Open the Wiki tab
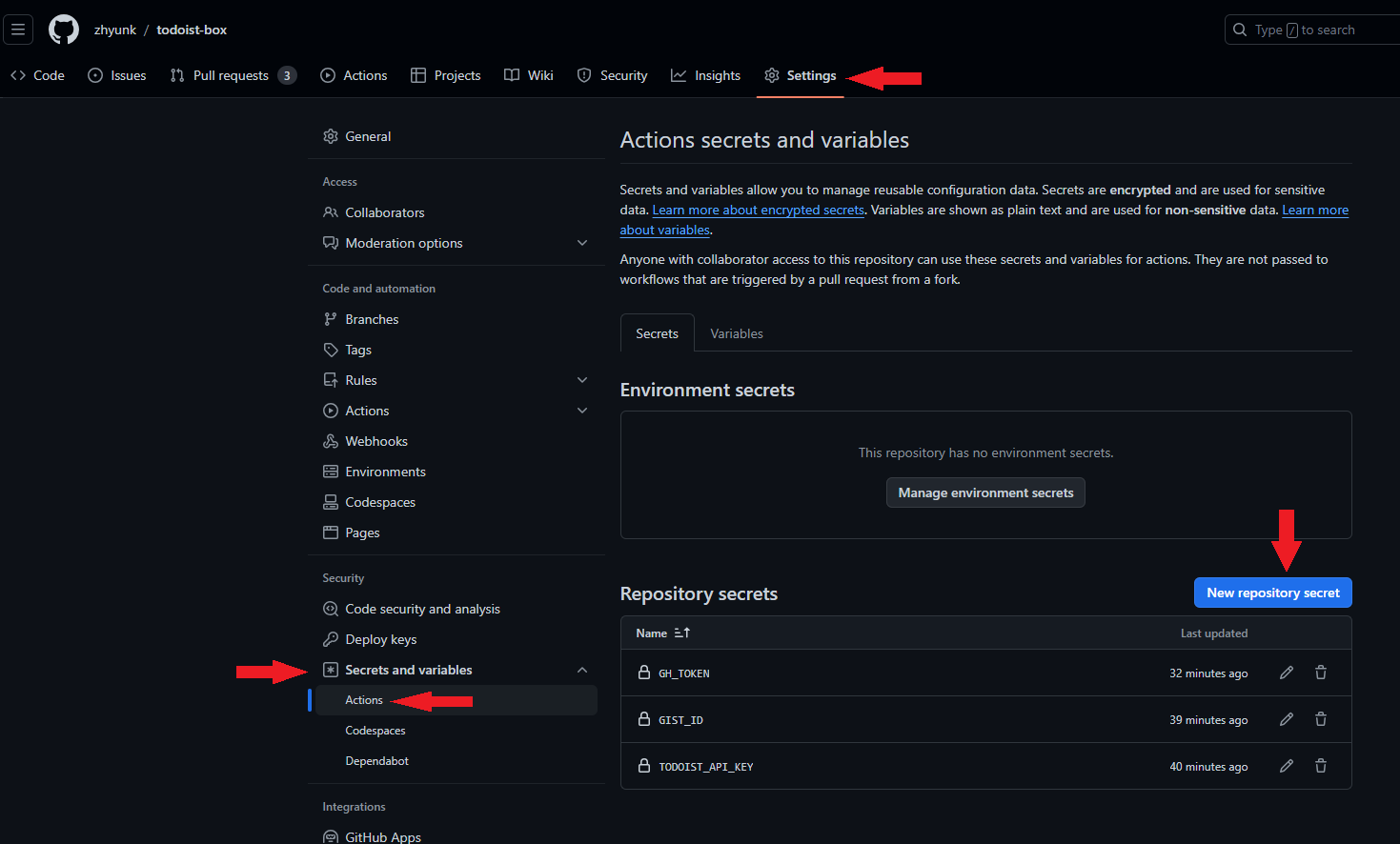 pos(529,75)
